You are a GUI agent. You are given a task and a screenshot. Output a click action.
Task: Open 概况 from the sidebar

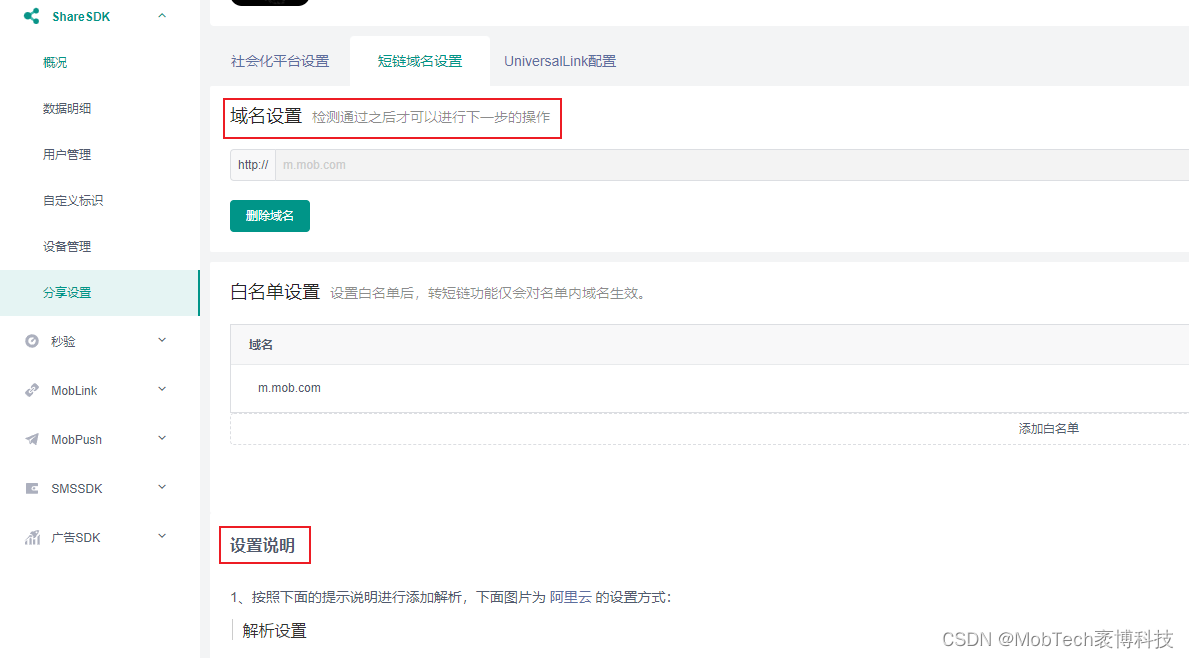(x=55, y=62)
